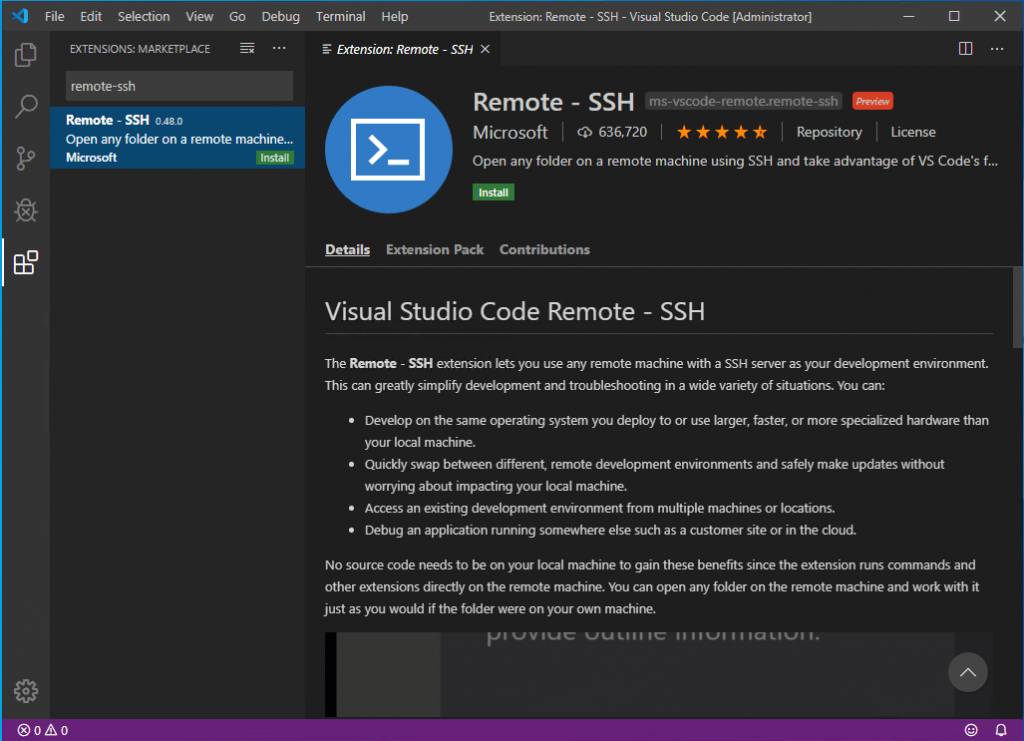The width and height of the screenshot is (1024, 741).
Task: Open More Actions menu in Extensions sidebar
Action: click(x=279, y=48)
